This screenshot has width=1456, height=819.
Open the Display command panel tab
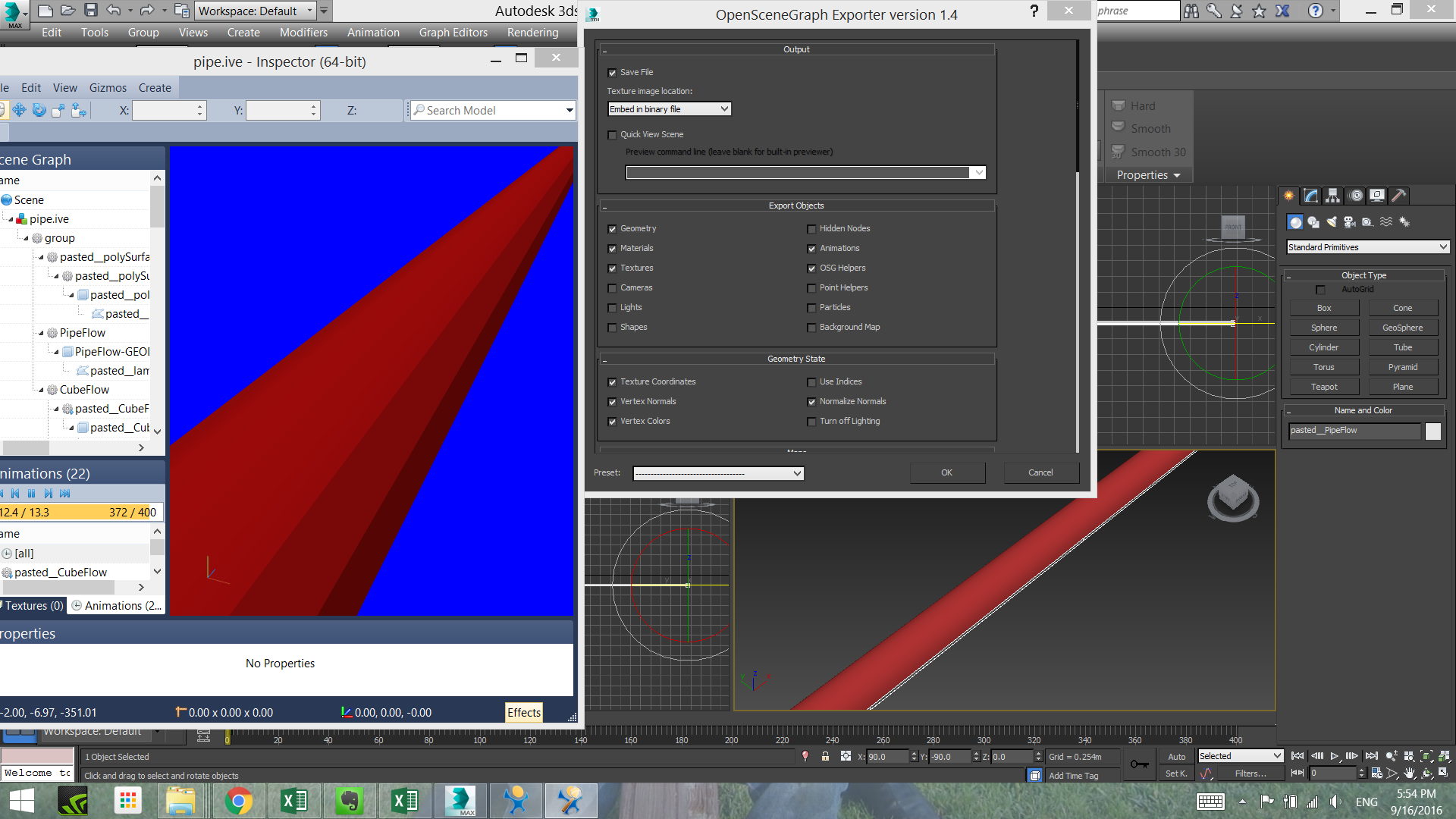(x=1377, y=196)
